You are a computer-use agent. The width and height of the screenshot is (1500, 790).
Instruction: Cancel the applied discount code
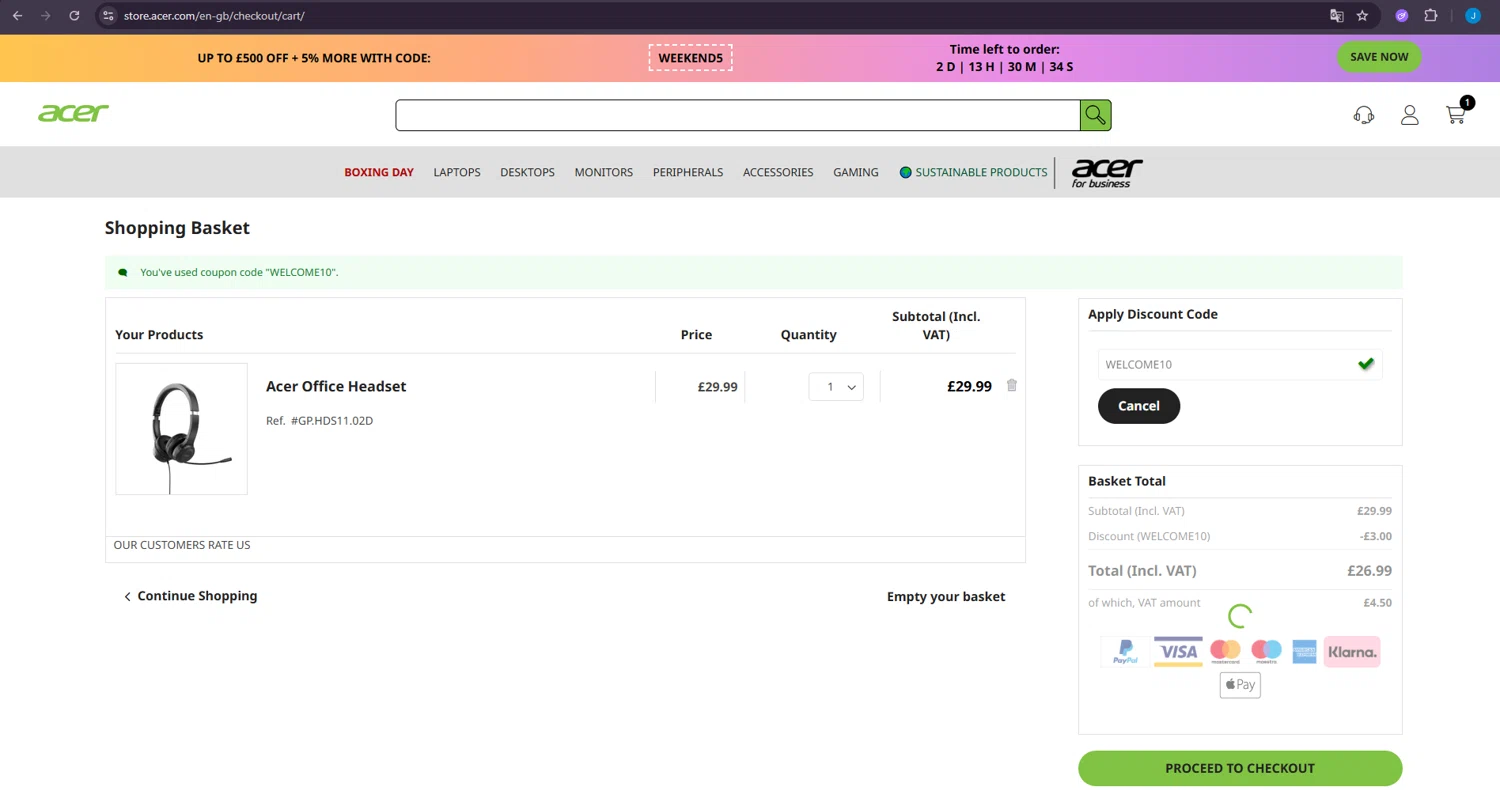click(x=1139, y=406)
